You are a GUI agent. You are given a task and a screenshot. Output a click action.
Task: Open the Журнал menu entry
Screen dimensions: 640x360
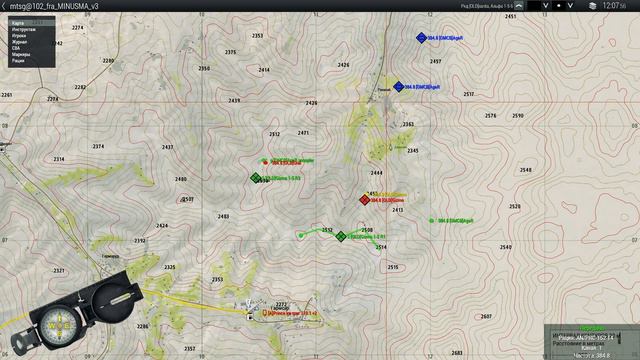pos(31,42)
